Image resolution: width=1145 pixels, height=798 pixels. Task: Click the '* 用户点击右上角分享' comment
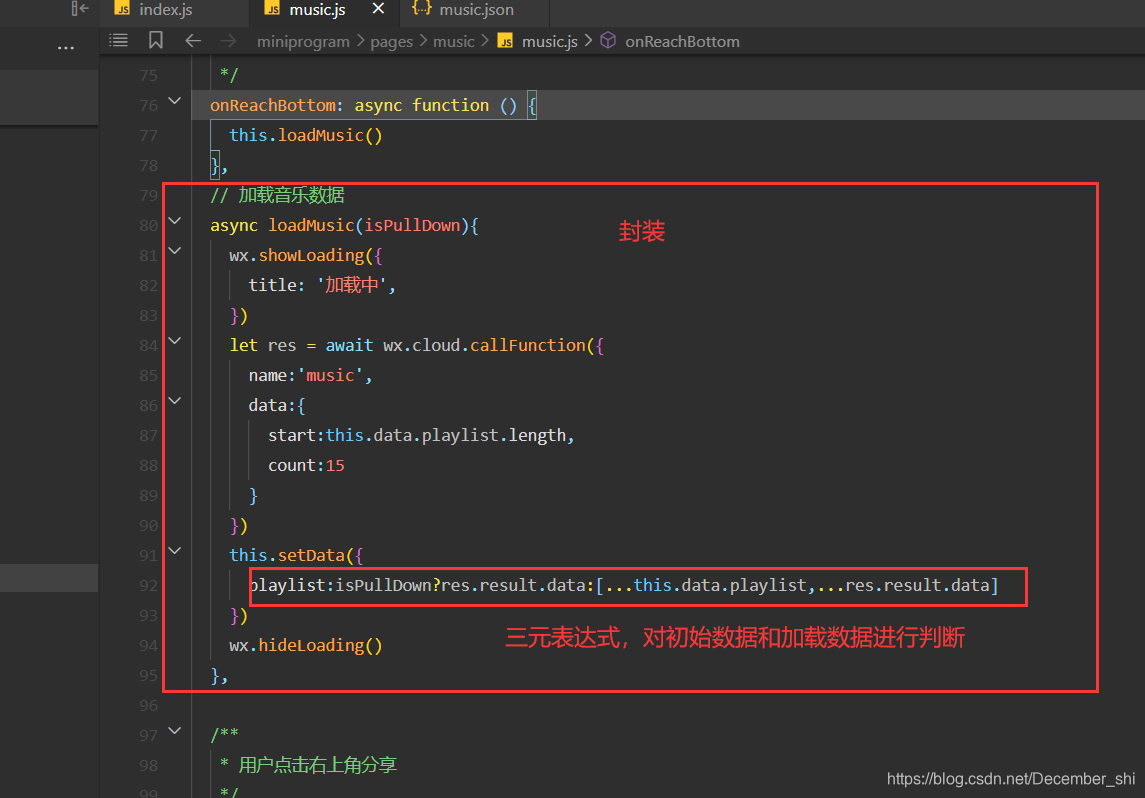[x=308, y=765]
